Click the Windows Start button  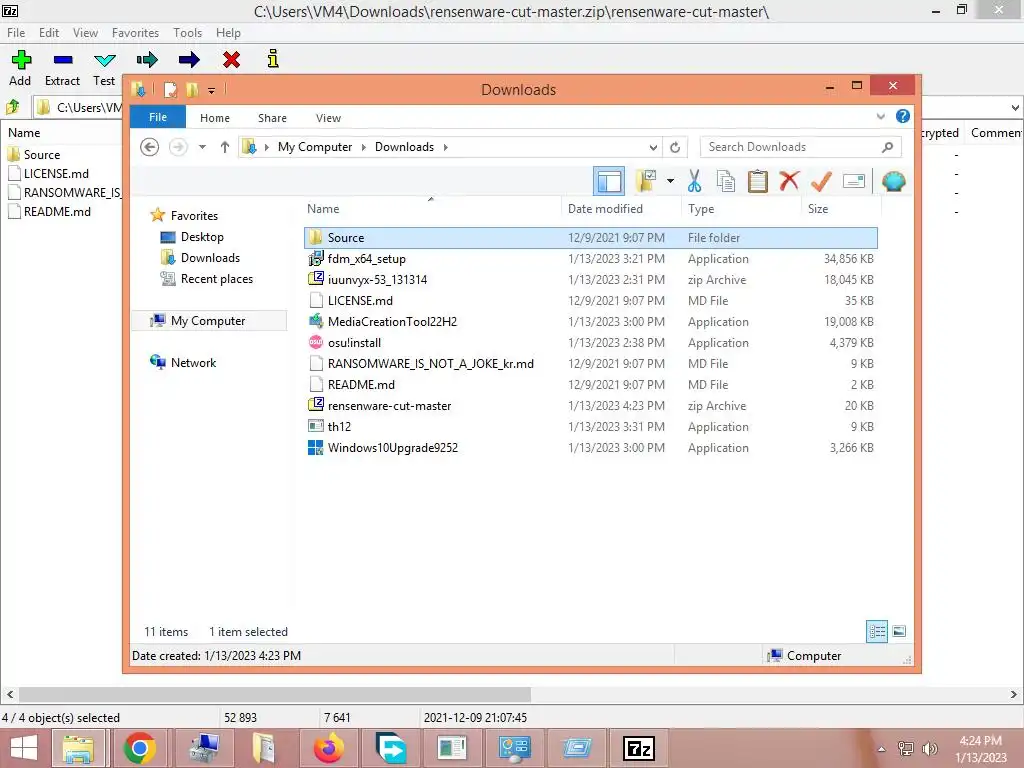24,748
